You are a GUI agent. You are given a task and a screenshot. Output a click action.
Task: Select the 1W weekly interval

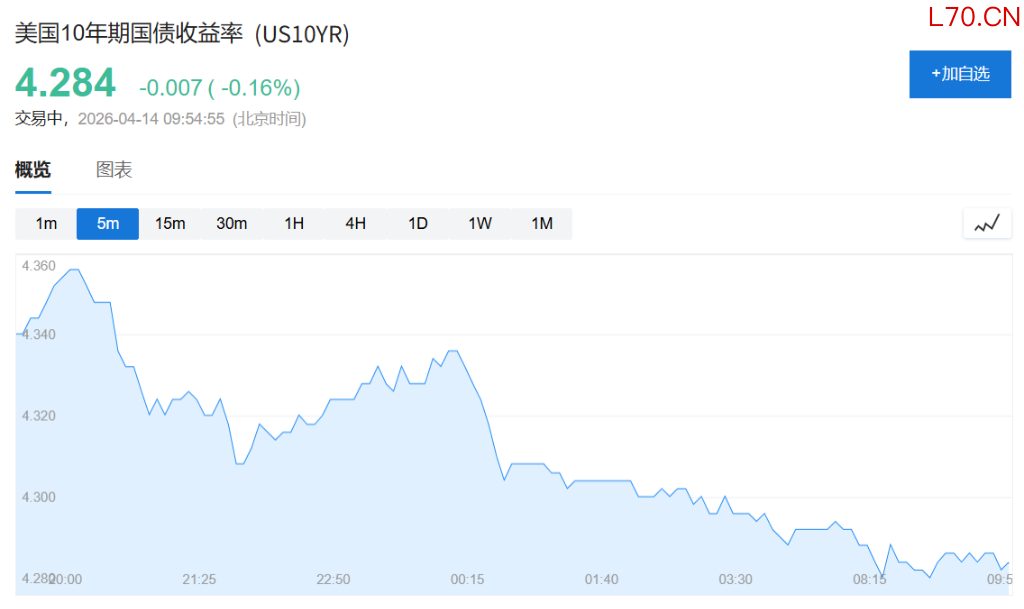coord(480,224)
